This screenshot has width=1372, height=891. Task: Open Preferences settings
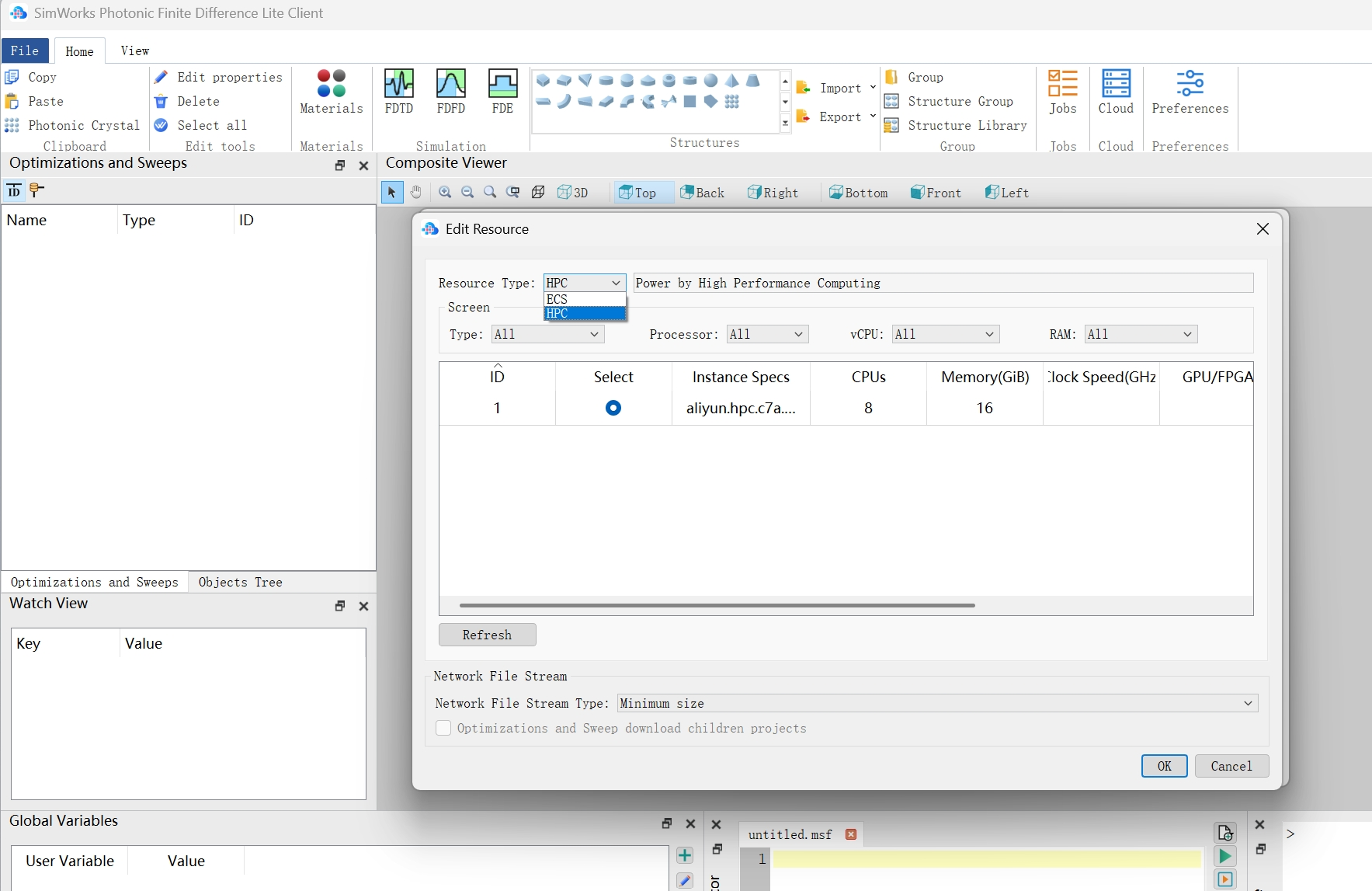1190,92
